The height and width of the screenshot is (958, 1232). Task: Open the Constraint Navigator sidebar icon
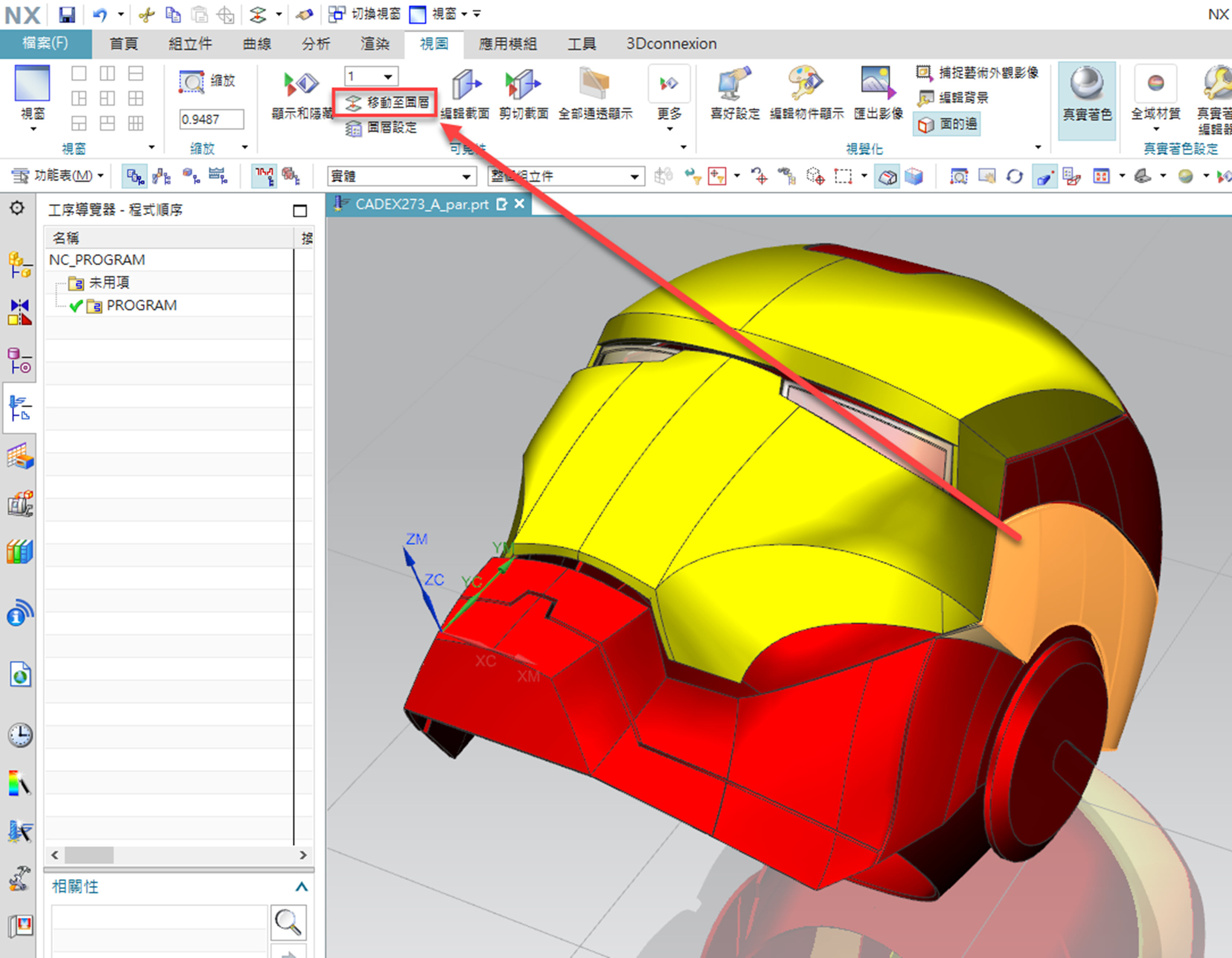point(20,312)
